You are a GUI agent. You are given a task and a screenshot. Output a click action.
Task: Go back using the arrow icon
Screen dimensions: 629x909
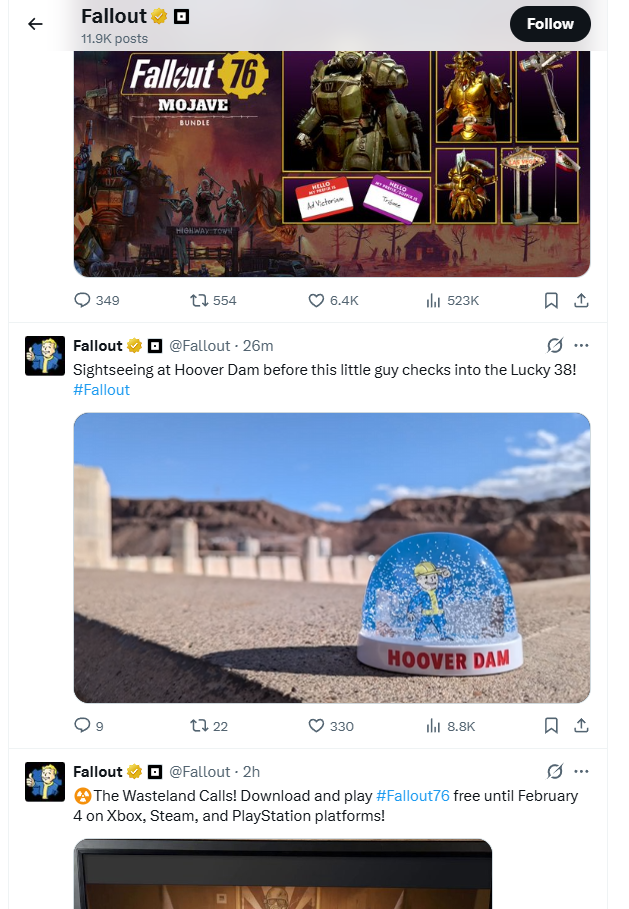tap(35, 24)
